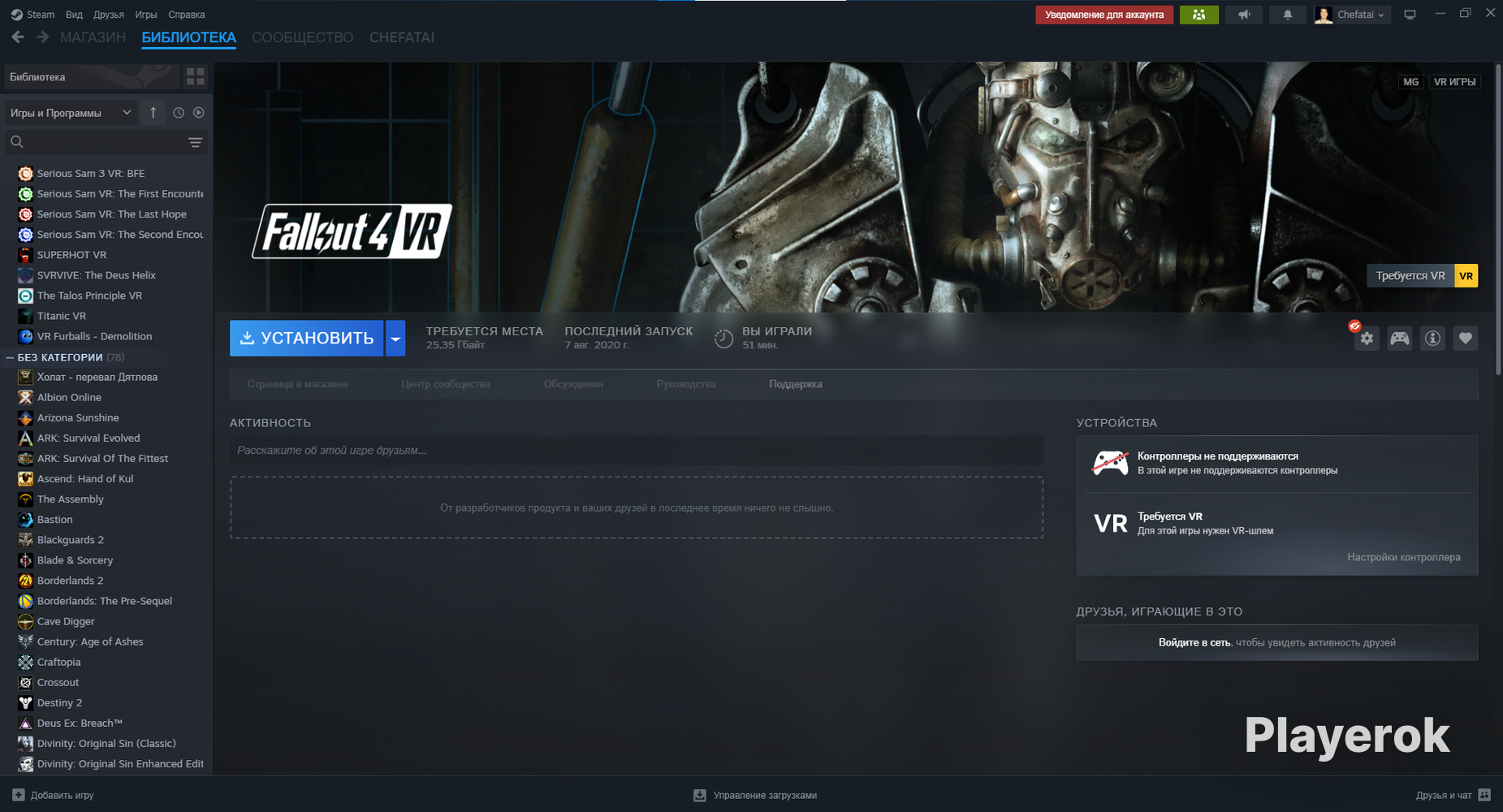Open the Друзья menu
Viewport: 1503px width, 812px height.
click(108, 15)
